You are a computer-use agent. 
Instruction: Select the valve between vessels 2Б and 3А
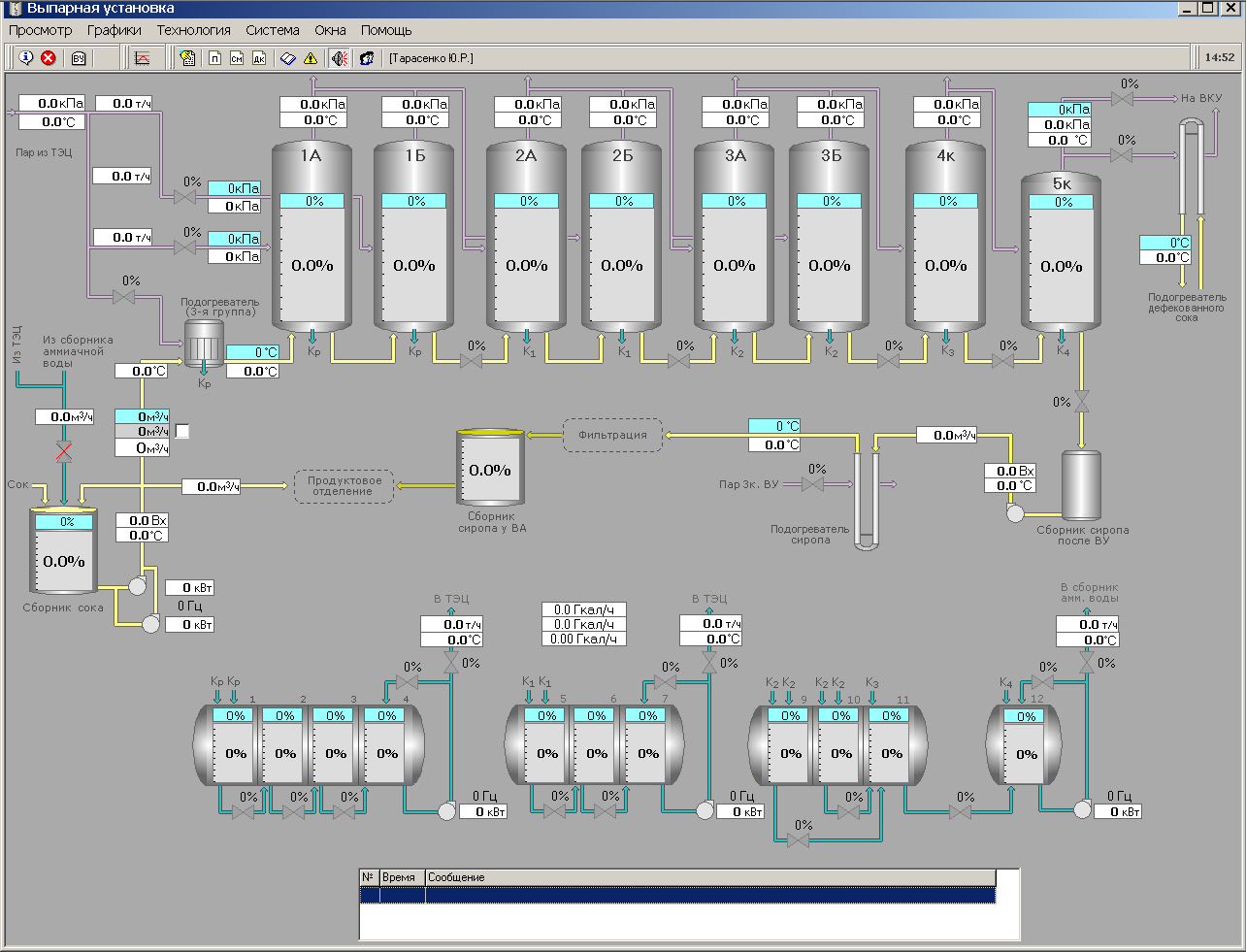pyautogui.click(x=680, y=361)
